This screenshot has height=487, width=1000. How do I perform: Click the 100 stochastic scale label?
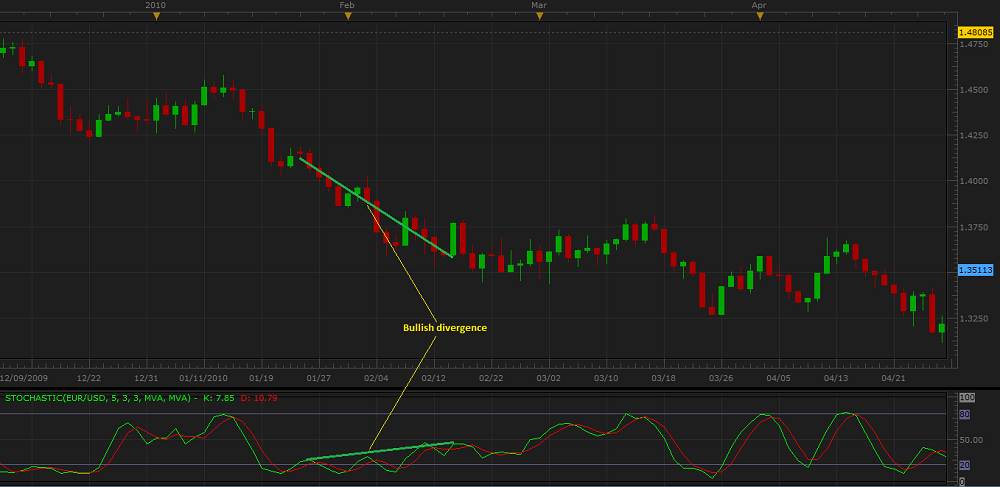click(967, 397)
